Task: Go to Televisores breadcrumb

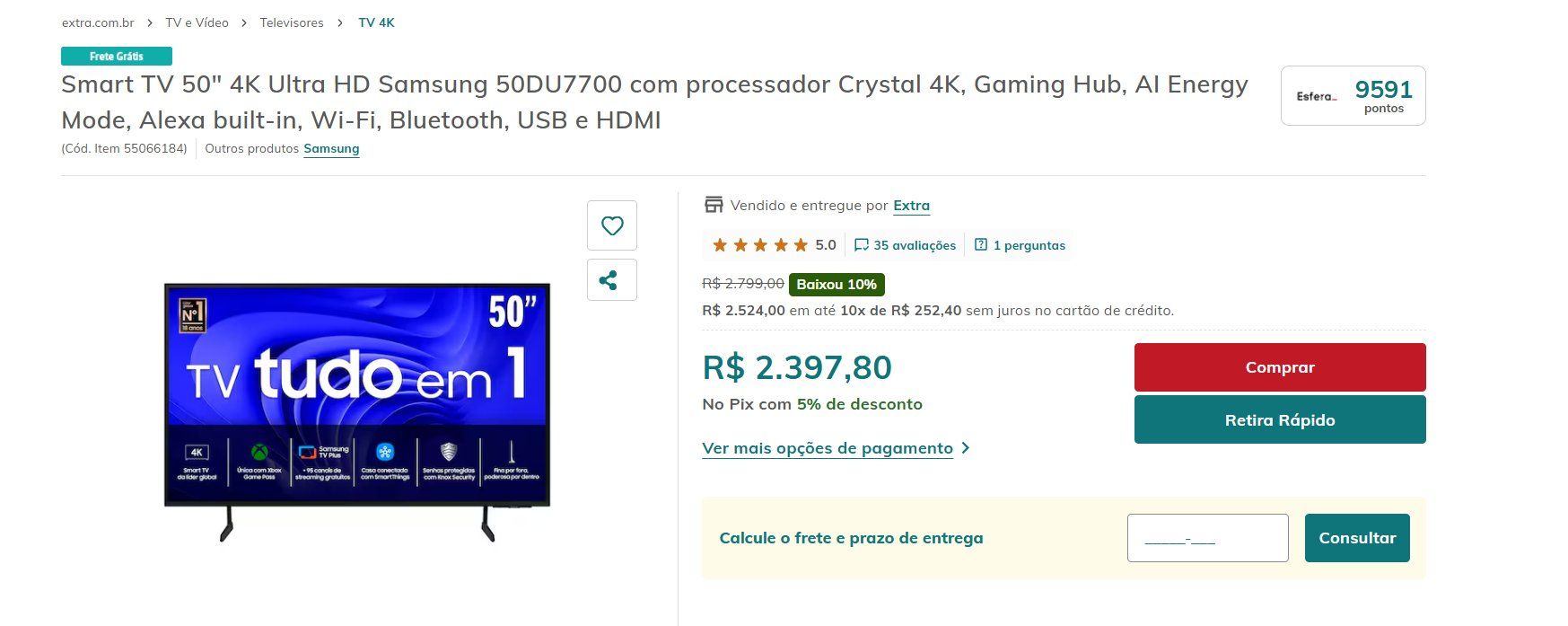Action: [292, 22]
